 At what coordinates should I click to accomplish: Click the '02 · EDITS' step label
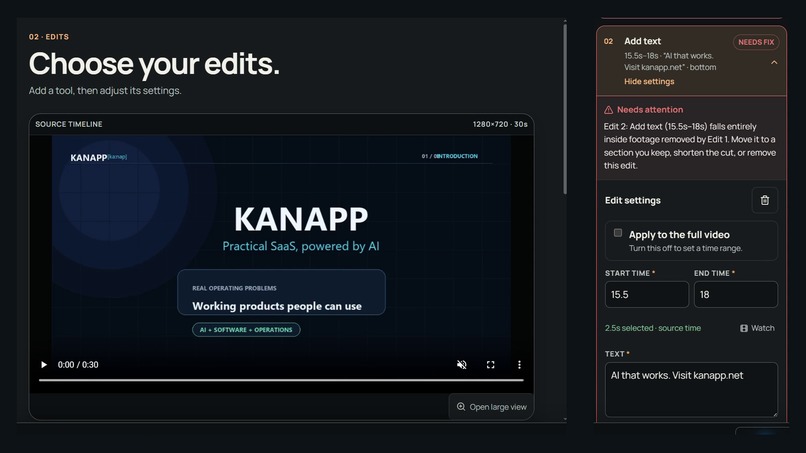click(49, 37)
